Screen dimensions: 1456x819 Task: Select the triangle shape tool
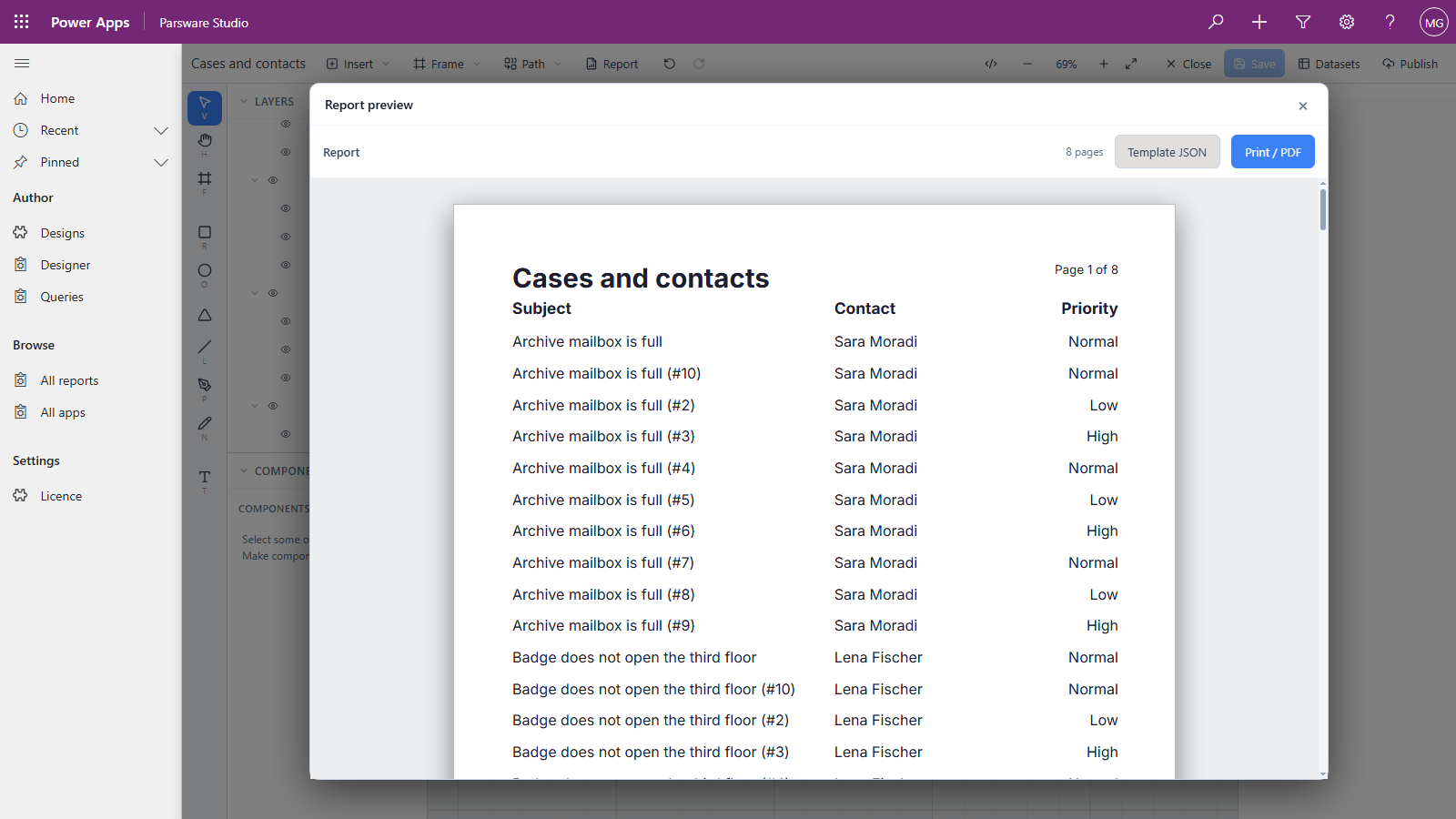click(205, 315)
